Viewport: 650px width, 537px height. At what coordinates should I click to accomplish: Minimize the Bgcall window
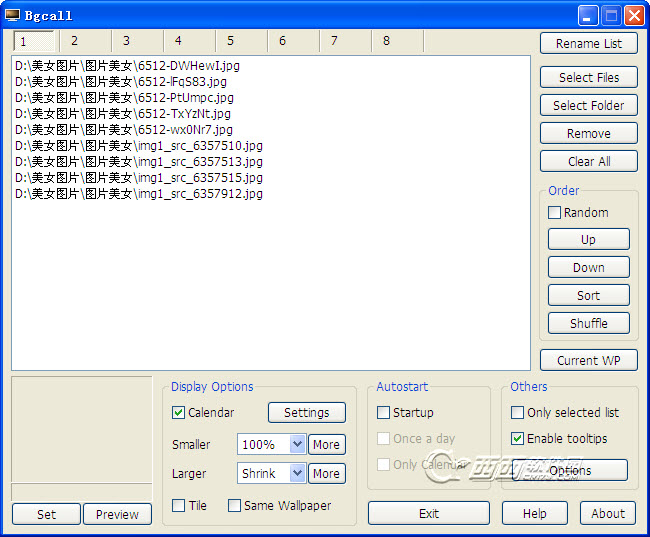click(x=588, y=16)
